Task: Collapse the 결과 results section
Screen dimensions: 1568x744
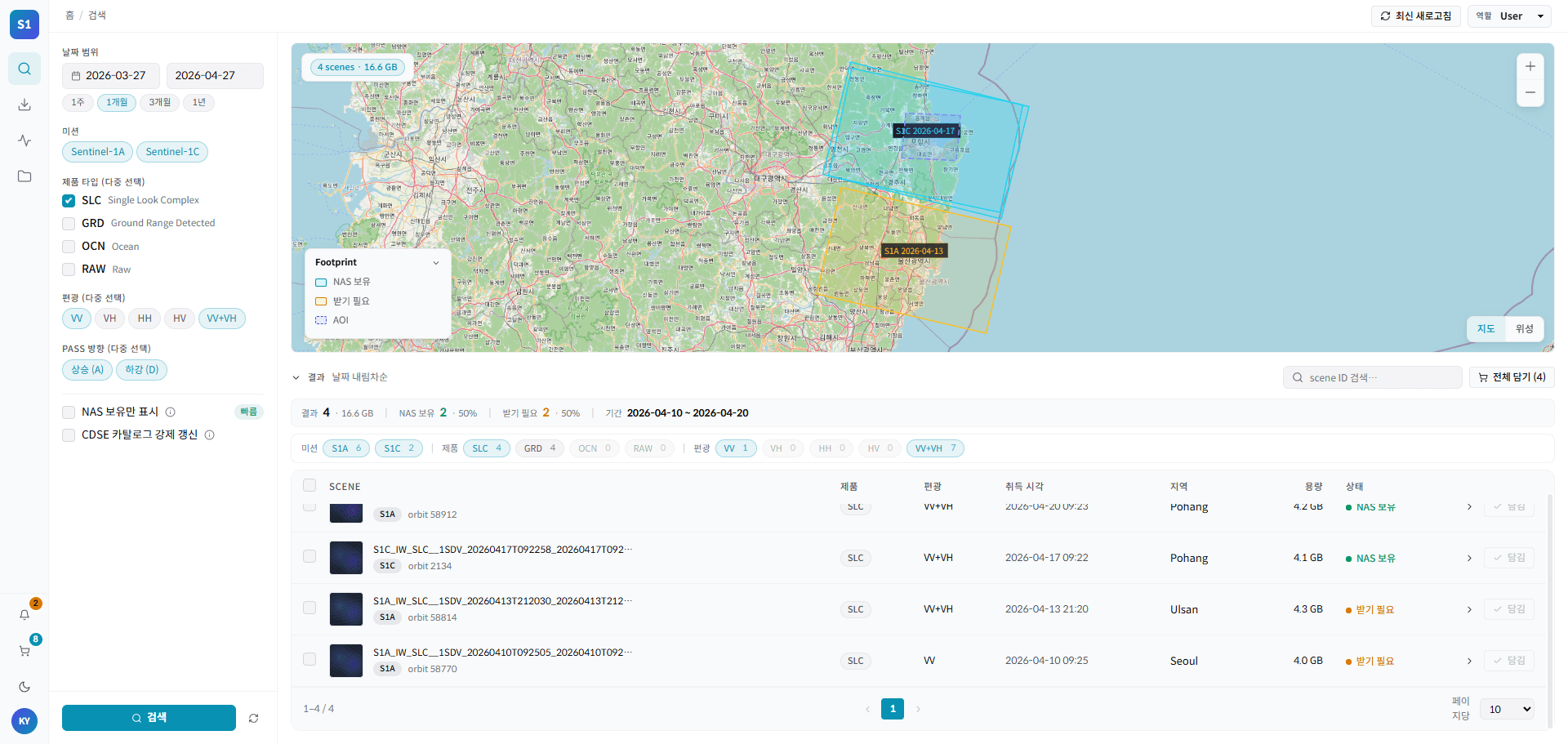Action: pos(296,377)
